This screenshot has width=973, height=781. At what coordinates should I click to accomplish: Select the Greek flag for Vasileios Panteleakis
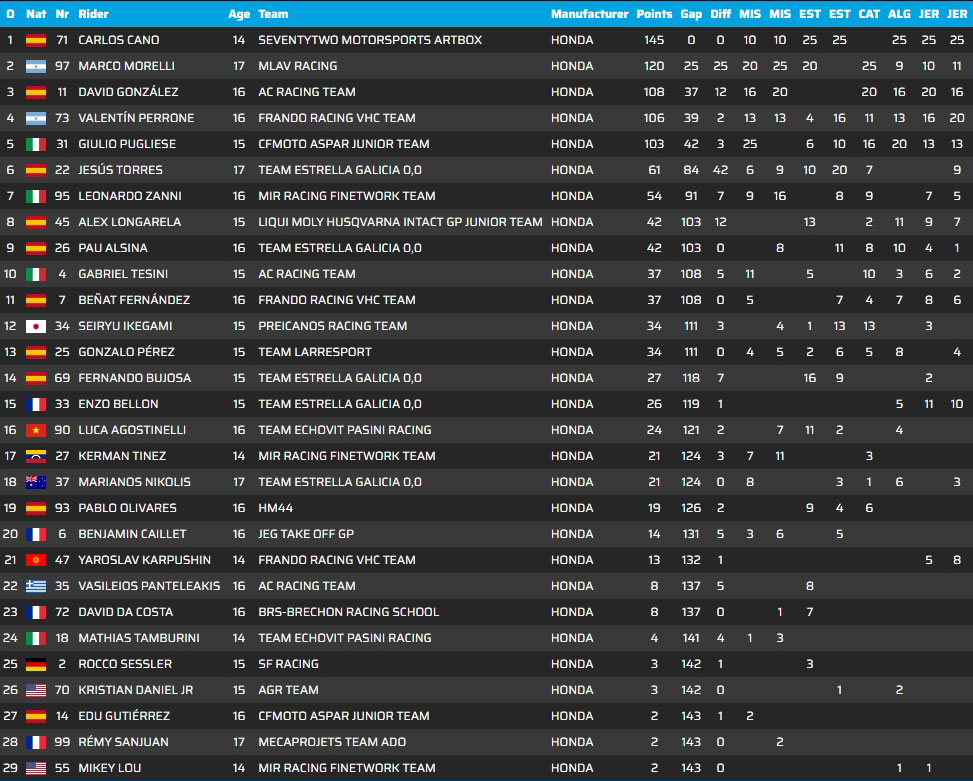point(36,586)
